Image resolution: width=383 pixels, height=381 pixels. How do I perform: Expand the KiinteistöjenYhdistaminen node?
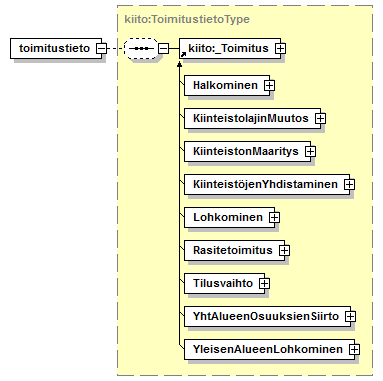349,185
